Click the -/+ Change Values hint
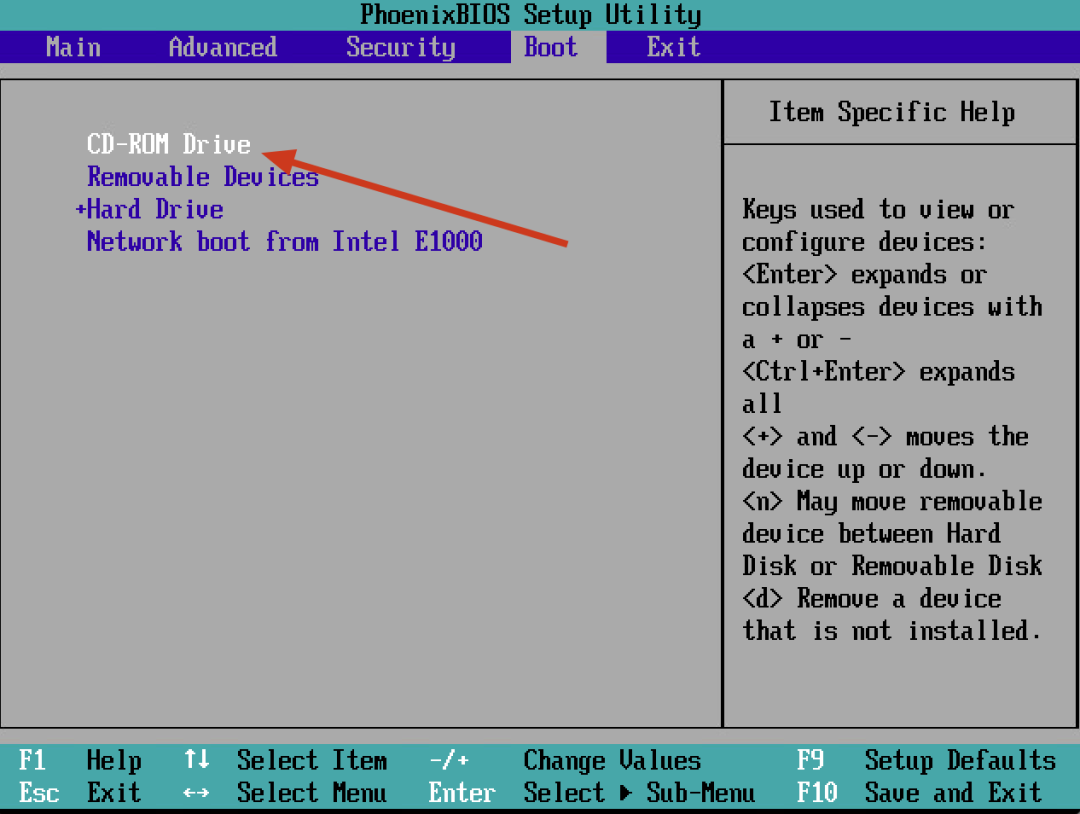The height and width of the screenshot is (814, 1080). tap(565, 760)
